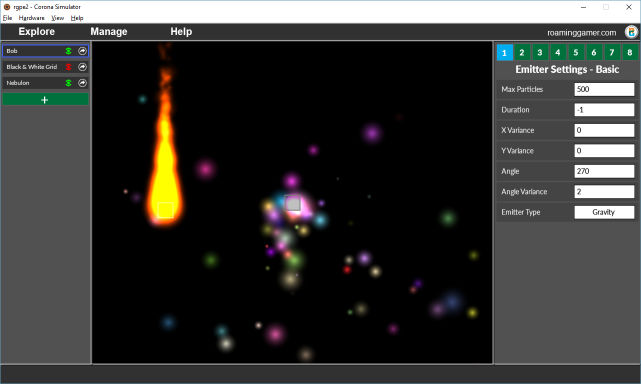Switch to settings tab 5
Screen dimensions: 641x384
(576, 52)
